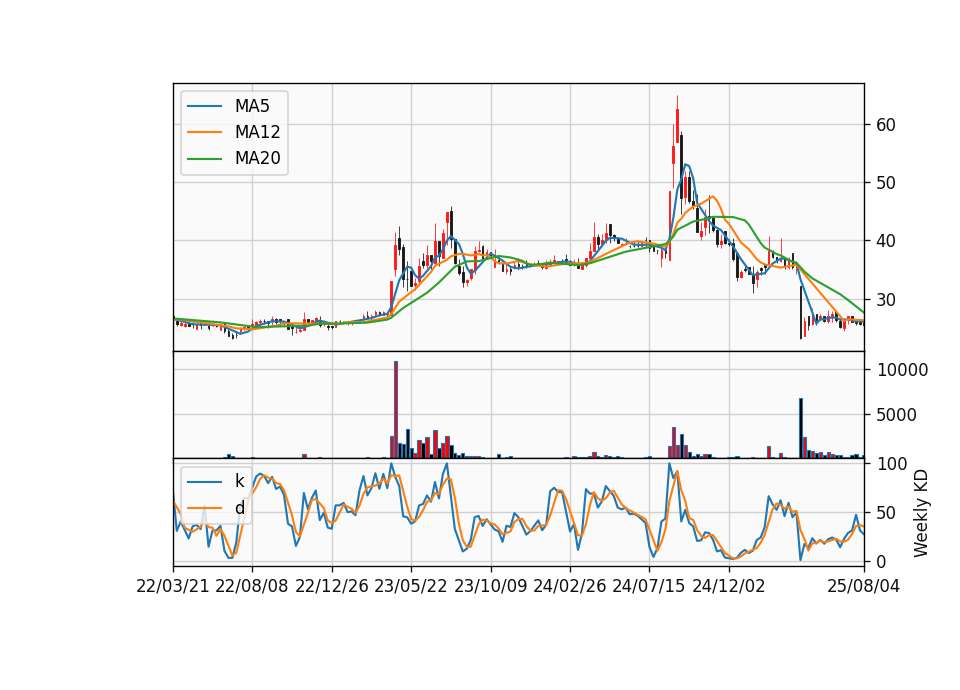Click the MA20 legend label
960x690 pixels.
(x=257, y=159)
